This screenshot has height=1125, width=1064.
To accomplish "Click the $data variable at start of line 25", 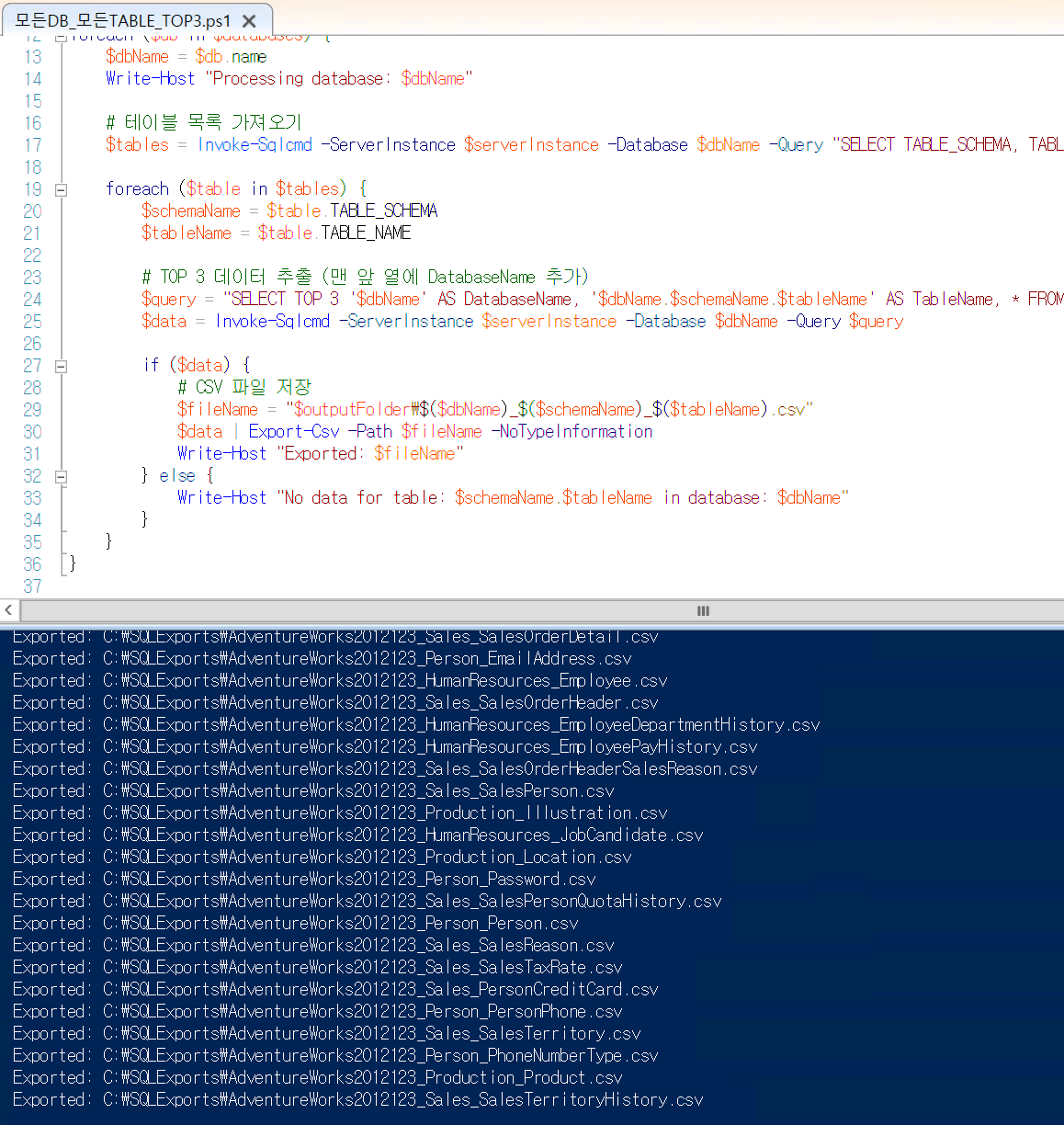I will (x=164, y=321).
